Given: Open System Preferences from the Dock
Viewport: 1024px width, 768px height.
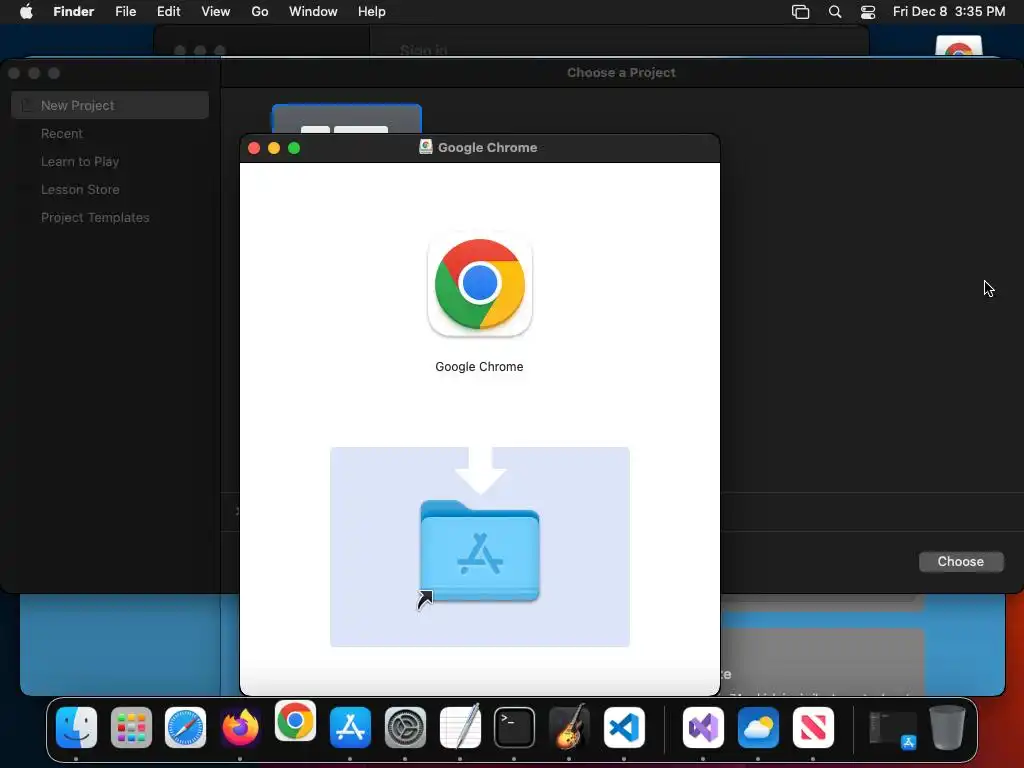Looking at the screenshot, I should pos(405,727).
